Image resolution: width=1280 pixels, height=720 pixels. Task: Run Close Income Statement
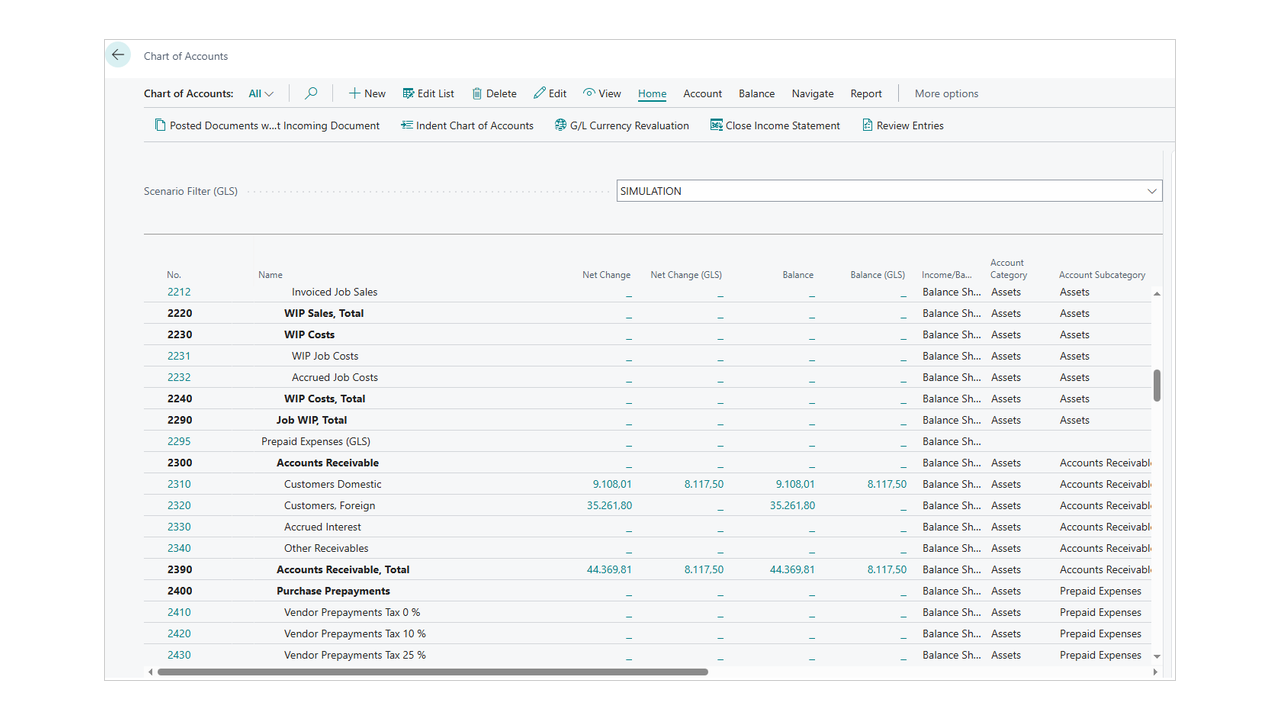775,125
